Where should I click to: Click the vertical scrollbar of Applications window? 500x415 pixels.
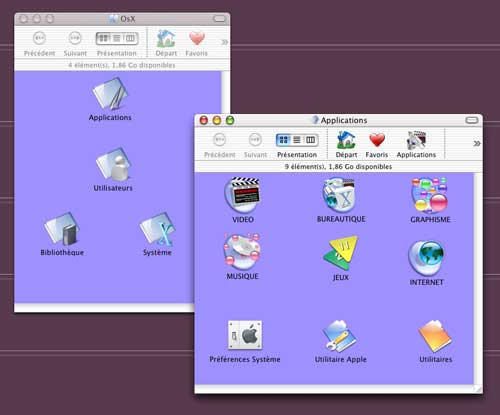point(478,278)
